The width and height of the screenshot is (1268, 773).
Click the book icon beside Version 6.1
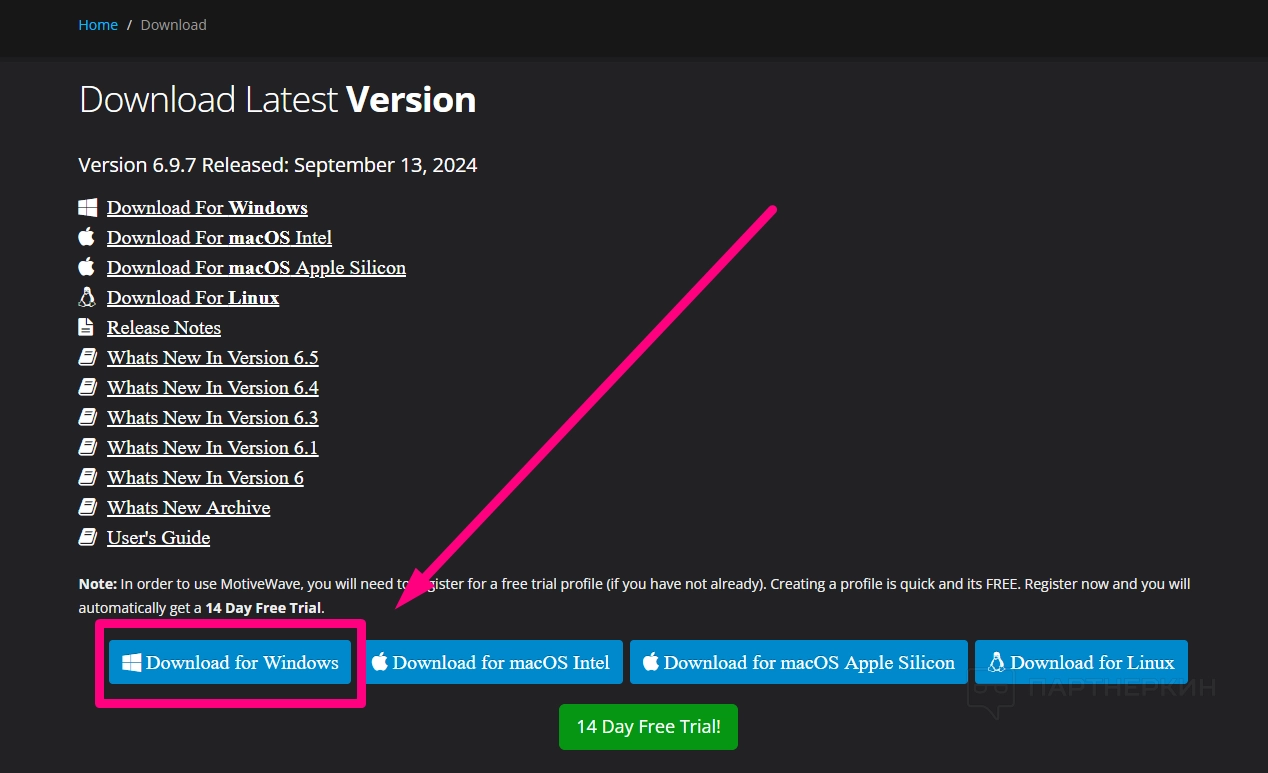(x=88, y=448)
